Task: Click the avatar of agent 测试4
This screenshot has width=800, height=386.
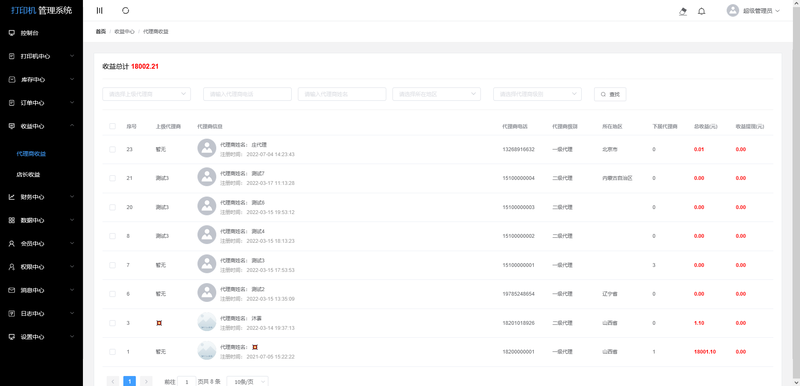Action: coord(207,236)
